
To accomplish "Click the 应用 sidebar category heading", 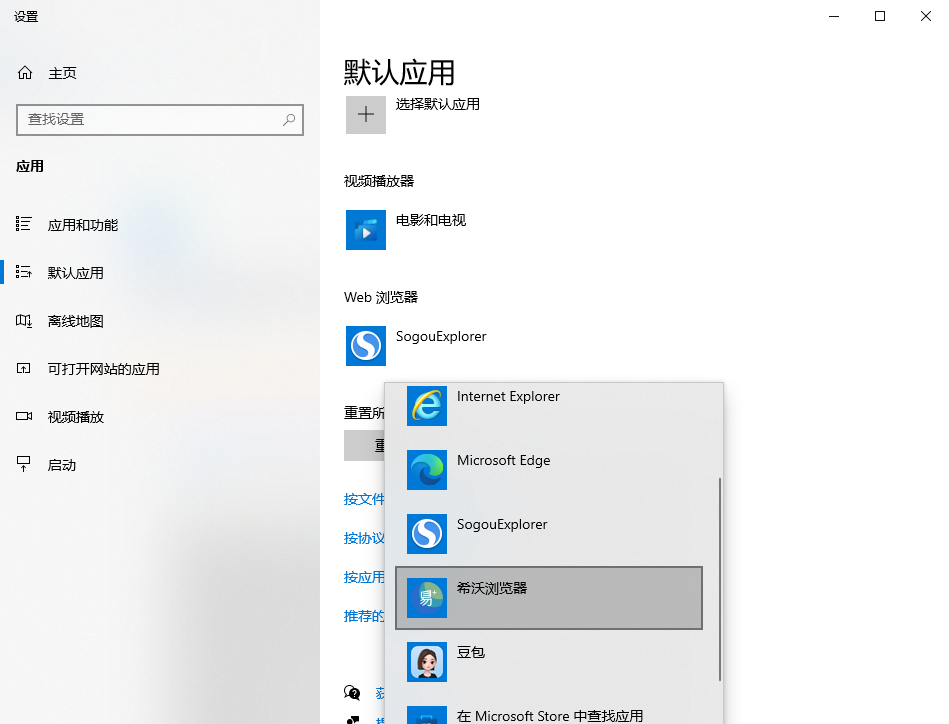I will [x=30, y=166].
